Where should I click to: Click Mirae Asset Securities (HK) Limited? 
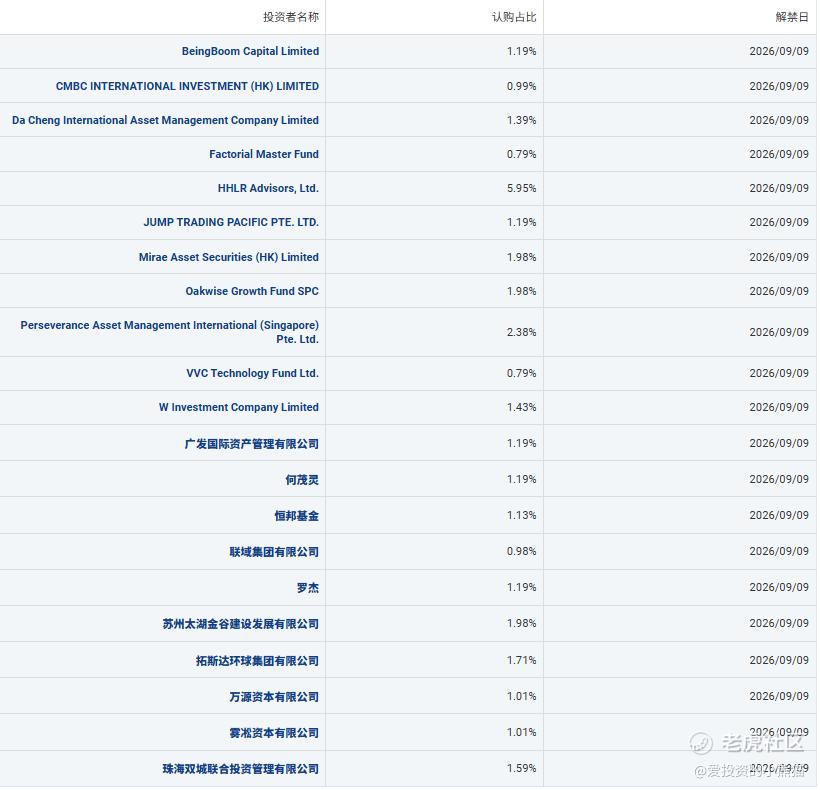[229, 257]
